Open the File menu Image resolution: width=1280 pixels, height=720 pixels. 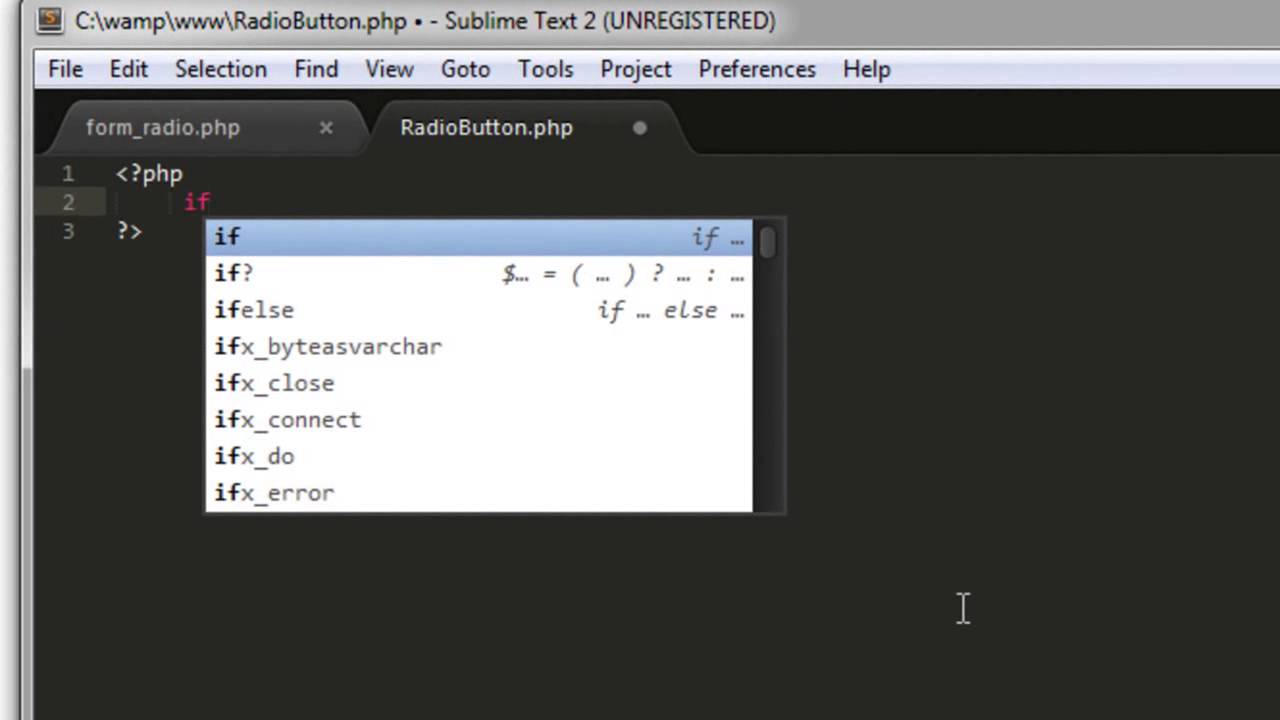[x=65, y=69]
